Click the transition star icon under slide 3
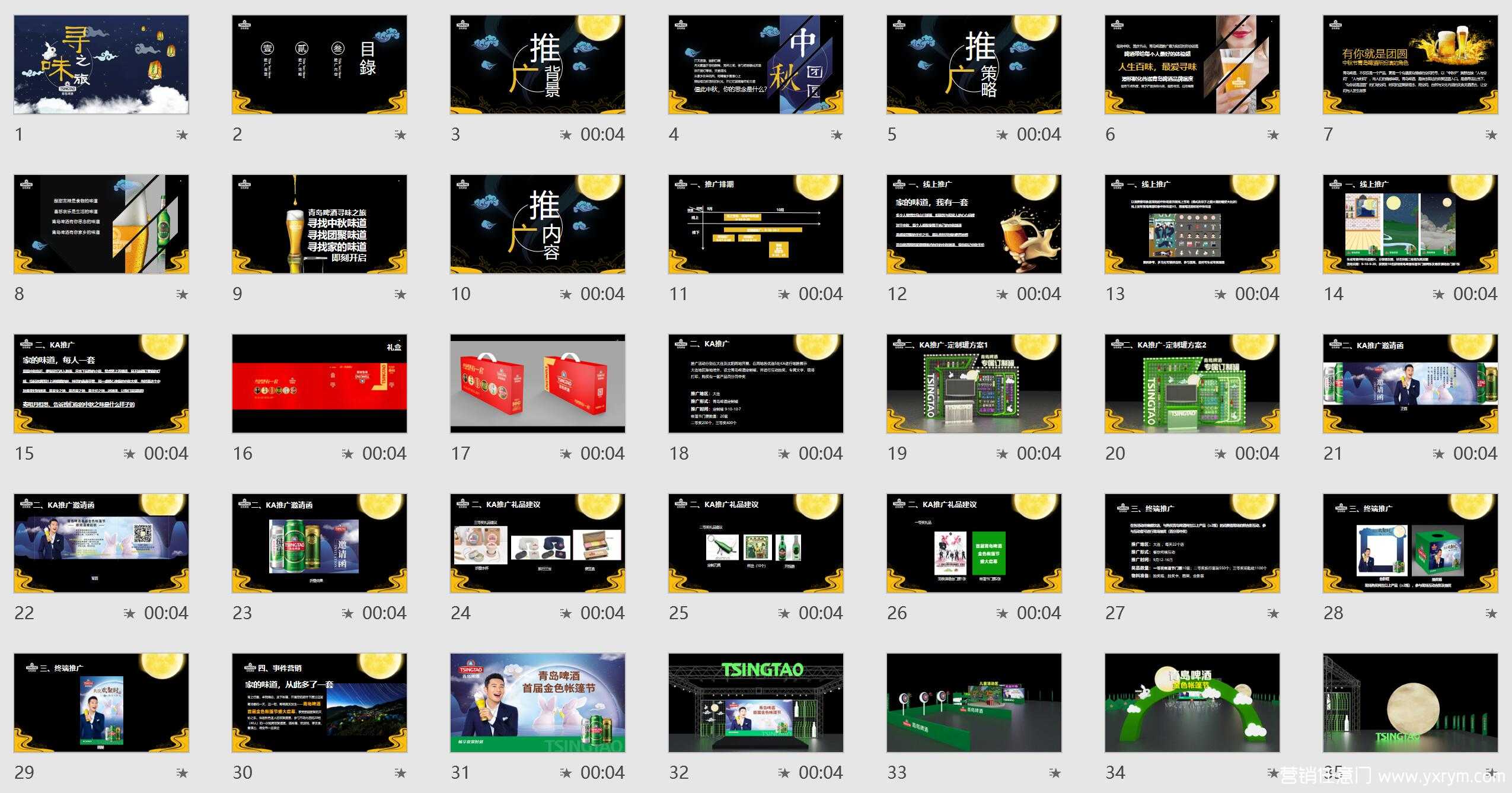This screenshot has height=793, width=1512. [x=566, y=135]
